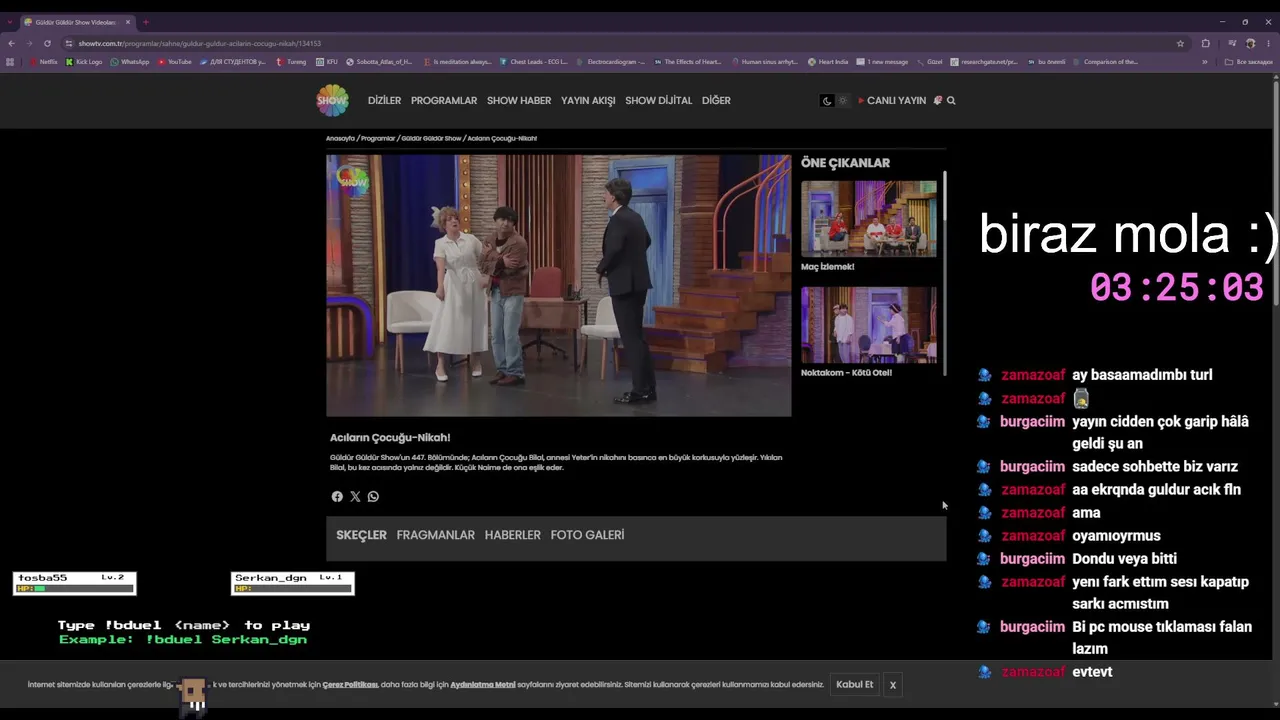
Task: Open the Maç İzlemek! video thumbnail
Action: point(869,219)
